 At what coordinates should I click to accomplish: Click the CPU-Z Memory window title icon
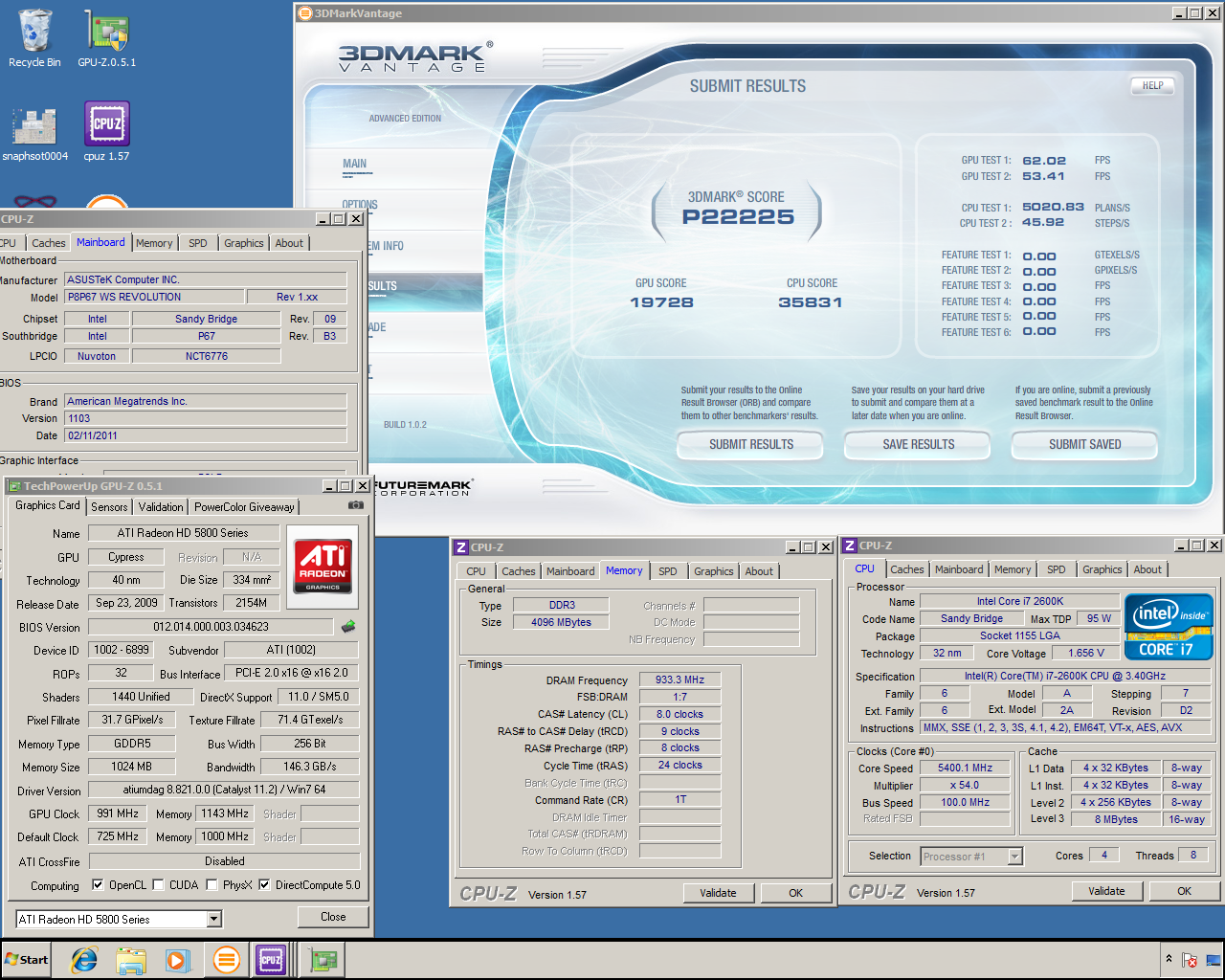(x=461, y=547)
